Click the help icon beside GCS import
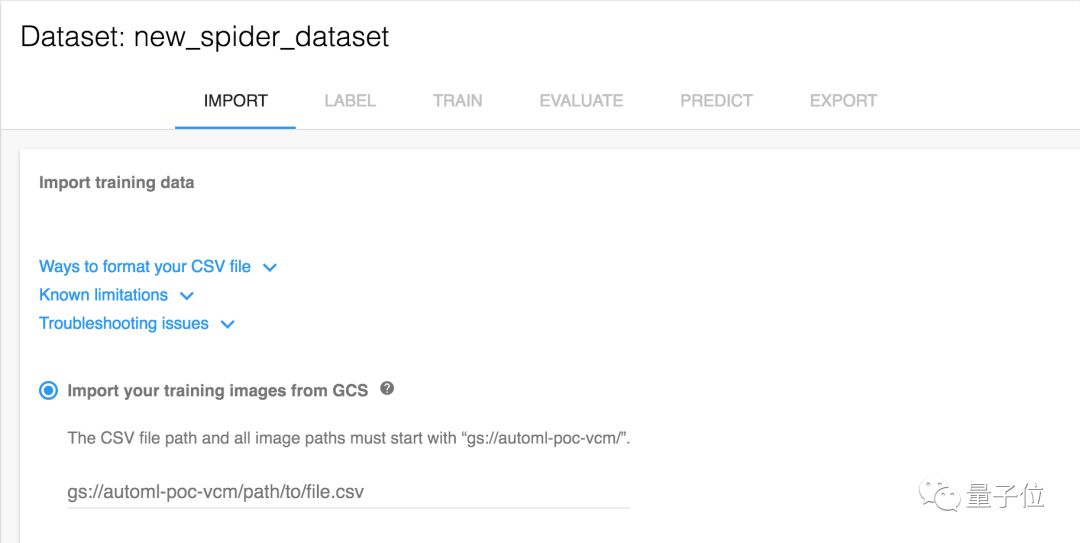The height and width of the screenshot is (543, 1080). [x=387, y=389]
